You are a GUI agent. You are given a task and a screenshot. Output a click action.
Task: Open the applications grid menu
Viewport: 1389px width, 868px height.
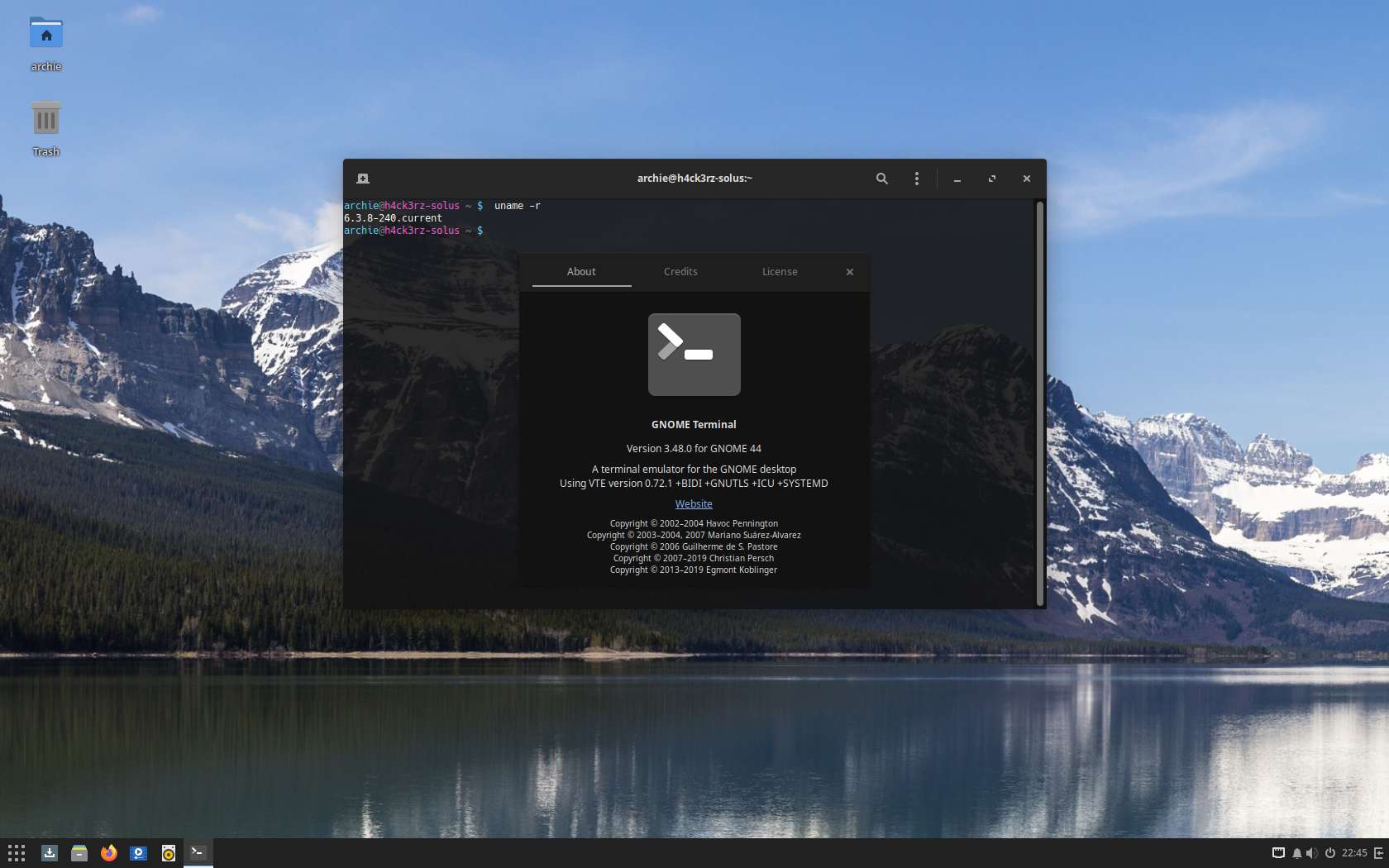point(17,853)
